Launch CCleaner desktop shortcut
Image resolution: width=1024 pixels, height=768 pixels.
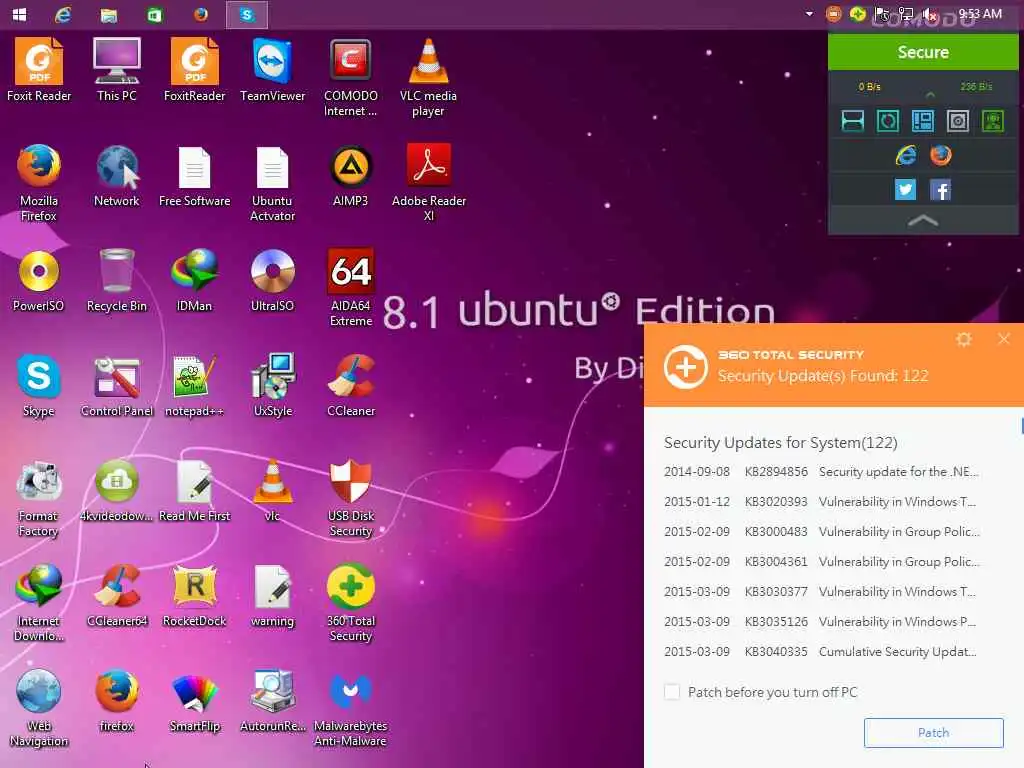(351, 385)
